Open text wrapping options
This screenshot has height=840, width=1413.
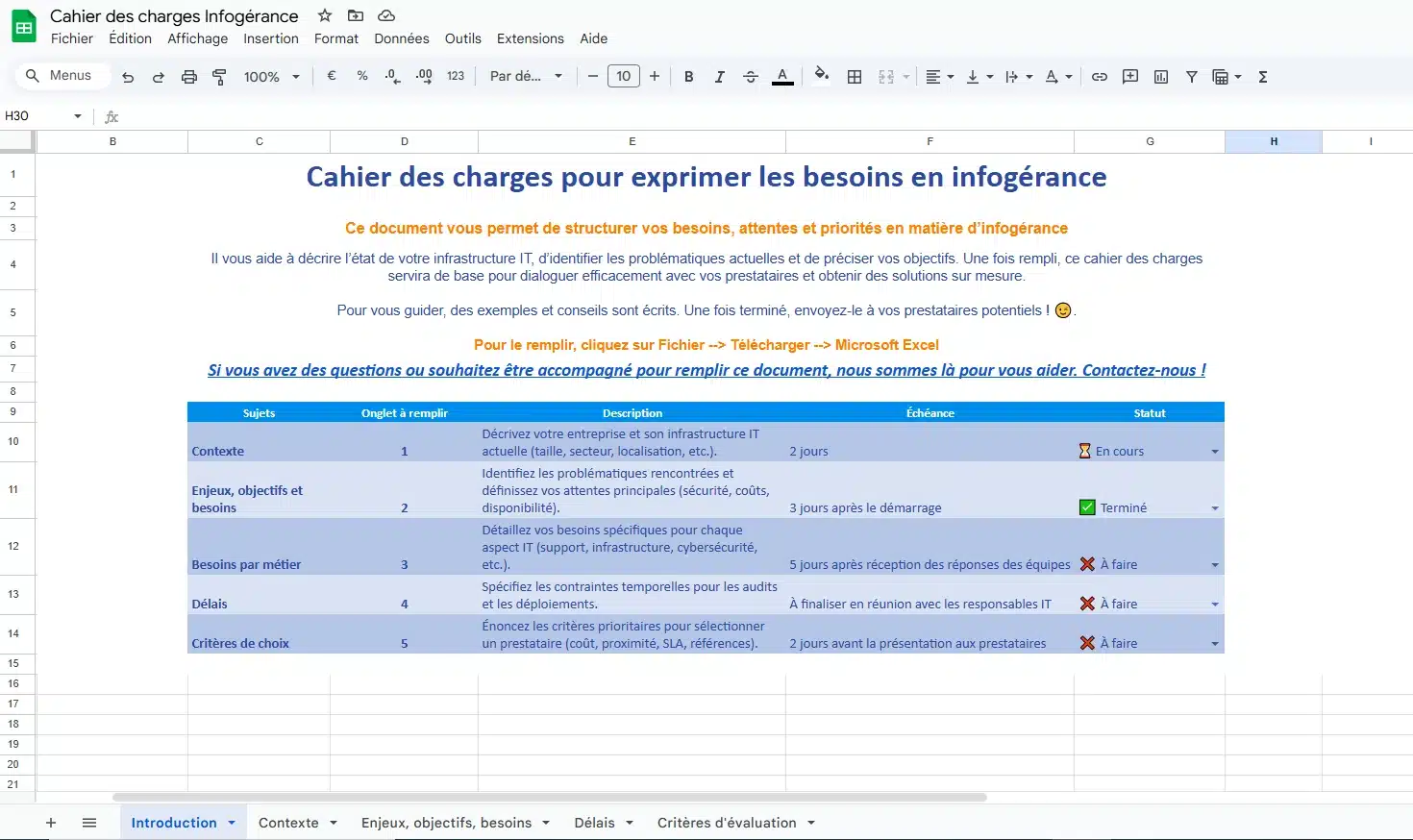(x=1018, y=77)
